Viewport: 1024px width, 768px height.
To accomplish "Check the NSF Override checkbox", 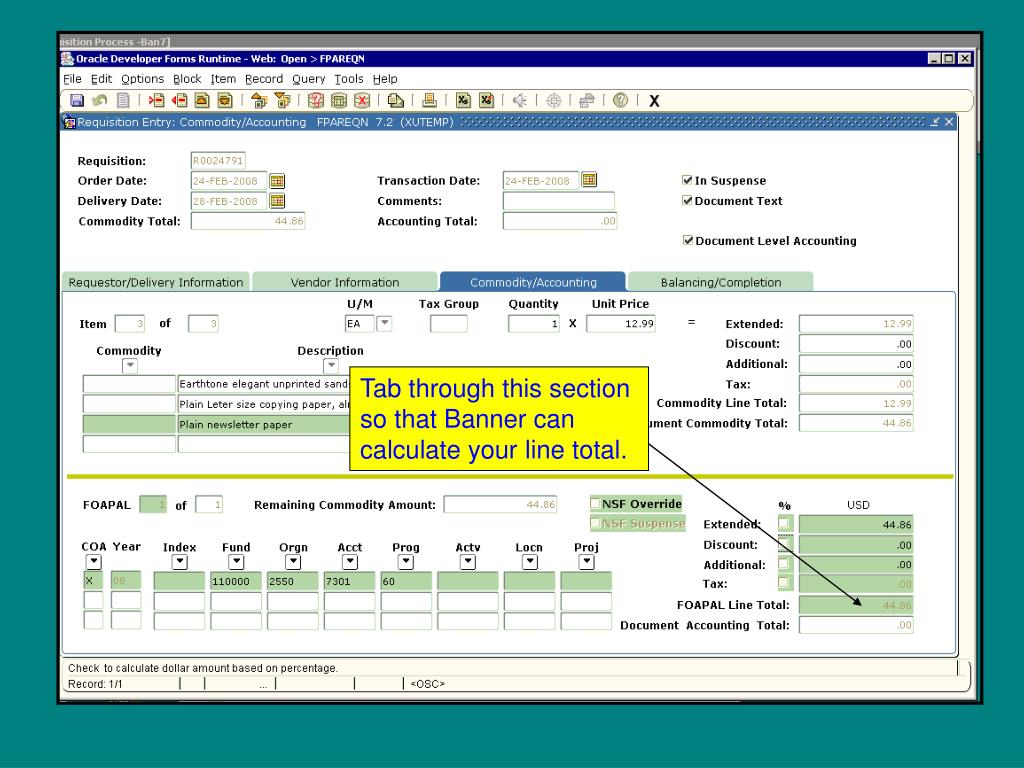I will click(595, 503).
